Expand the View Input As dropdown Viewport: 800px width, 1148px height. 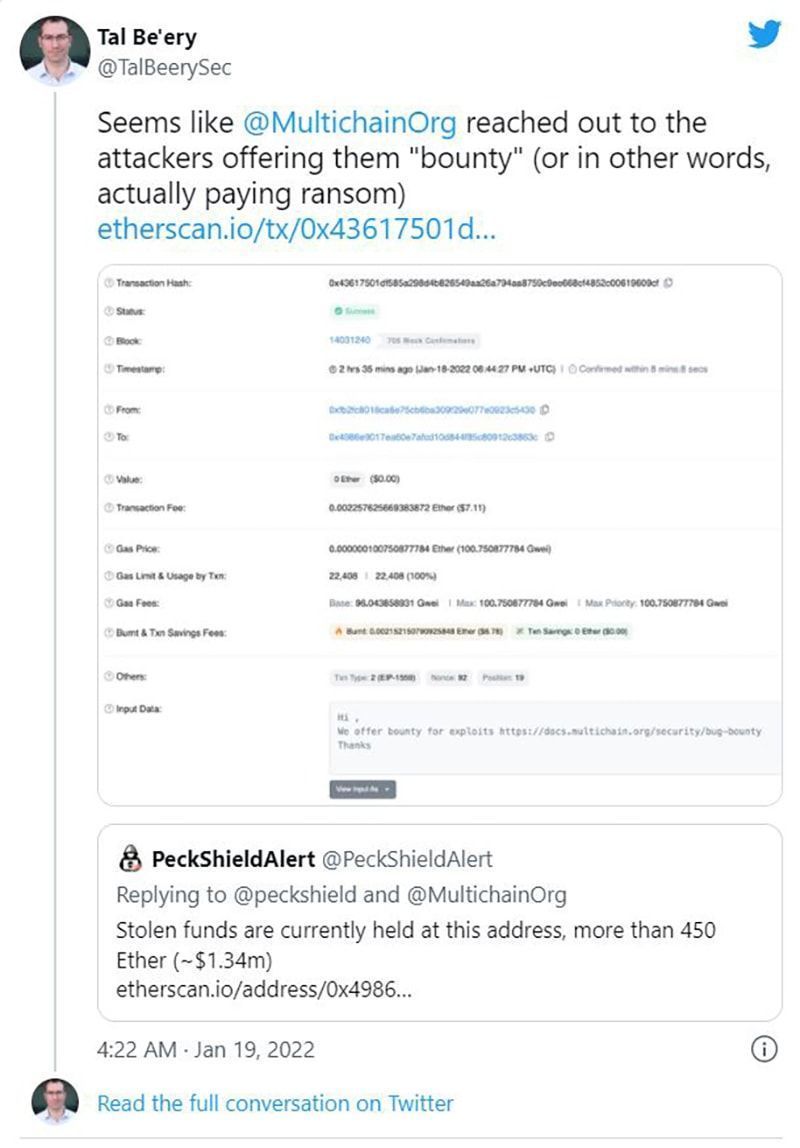[362, 789]
